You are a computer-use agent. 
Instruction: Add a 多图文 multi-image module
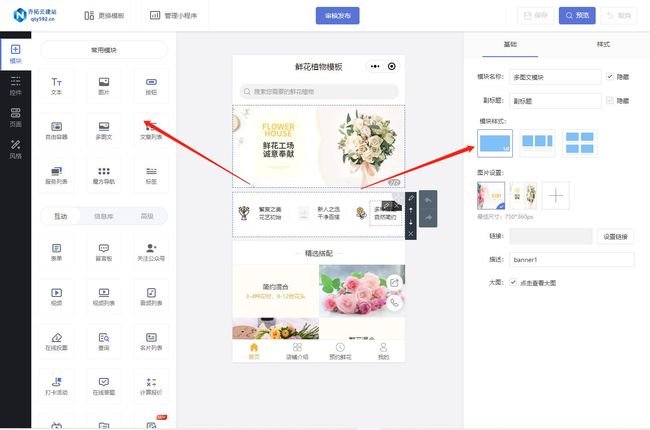tap(104, 131)
